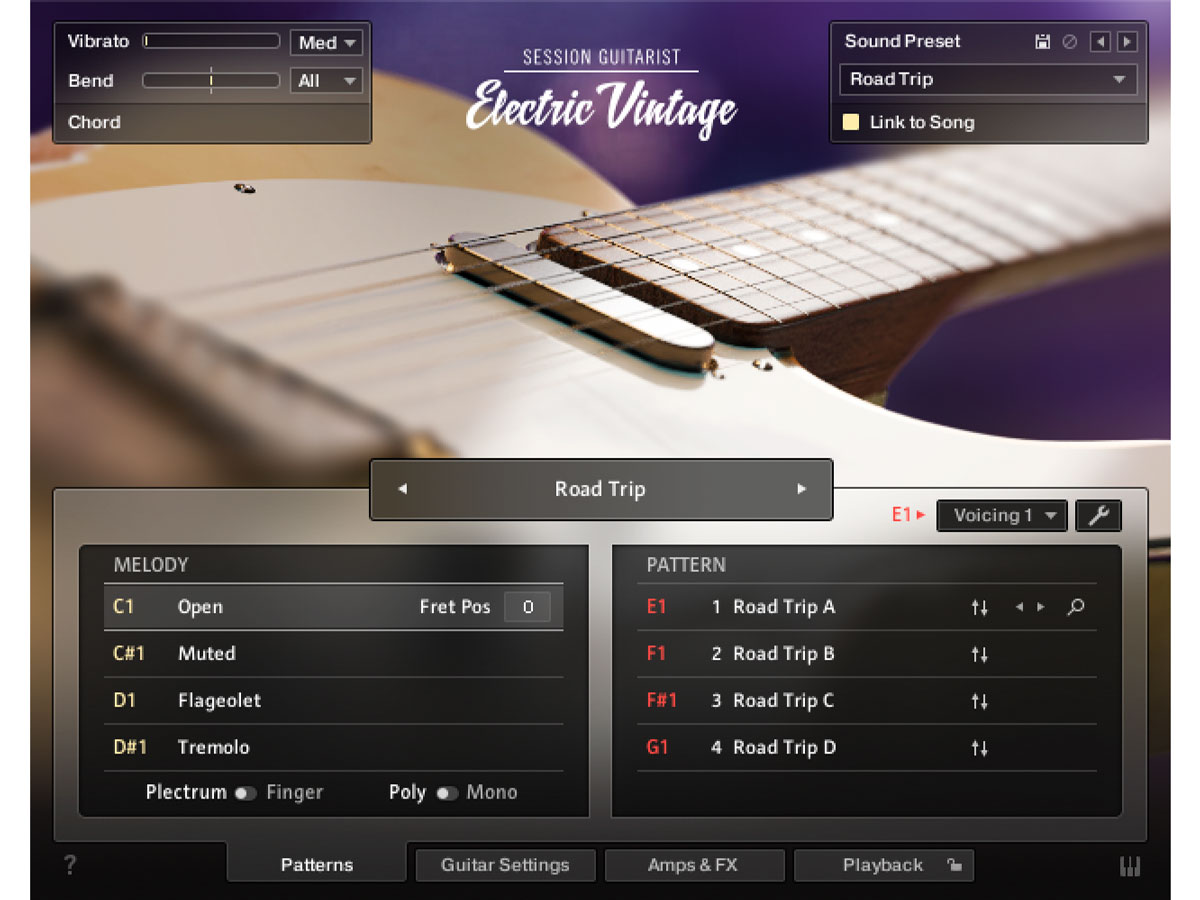The width and height of the screenshot is (1200, 900).
Task: Click the transpose arrows for Road Trip B
Action: click(980, 654)
